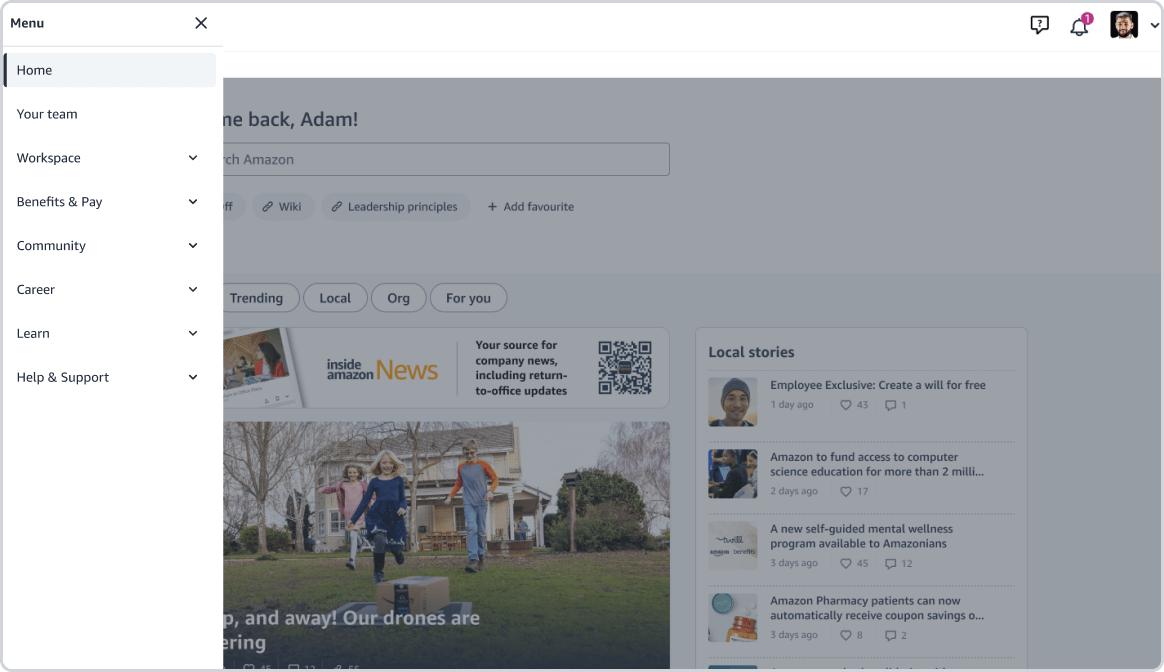This screenshot has width=1164, height=672.
Task: Like the mental wellness program story
Action: (x=846, y=563)
